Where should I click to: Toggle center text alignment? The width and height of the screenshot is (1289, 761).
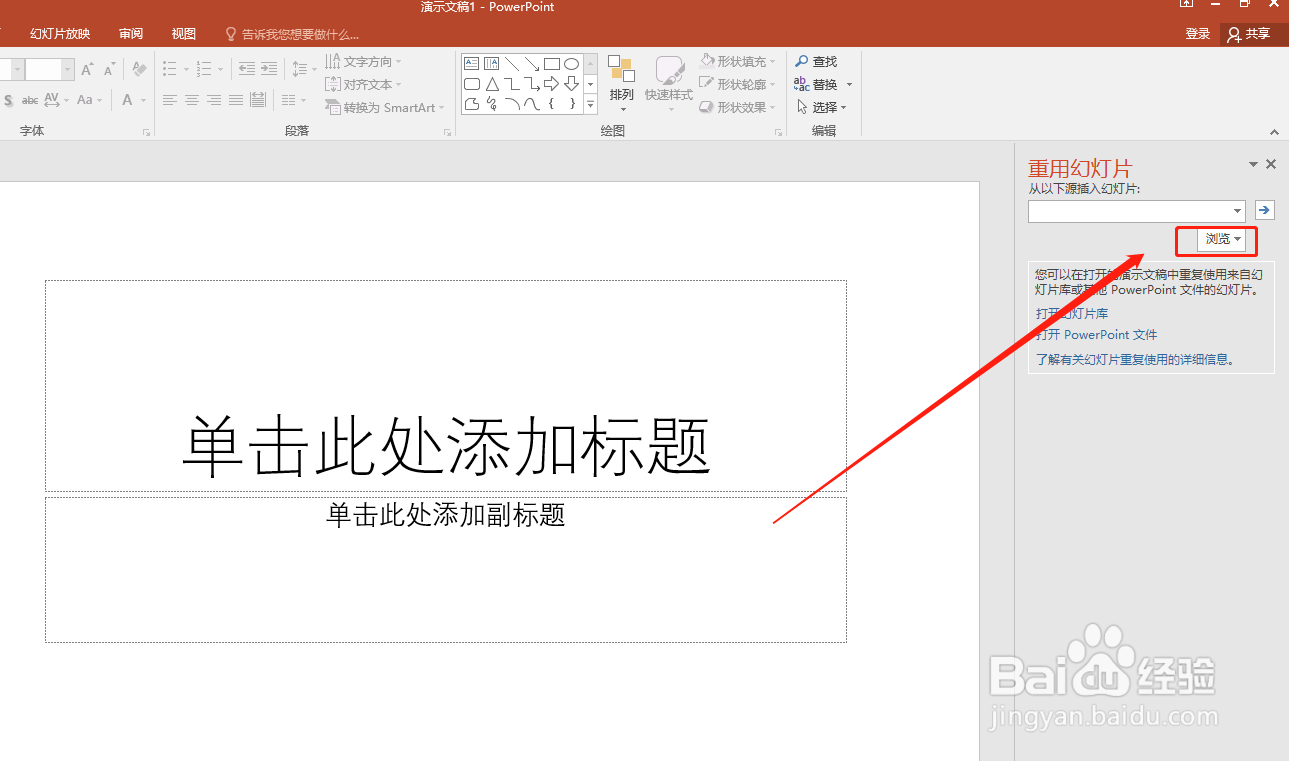coord(191,100)
